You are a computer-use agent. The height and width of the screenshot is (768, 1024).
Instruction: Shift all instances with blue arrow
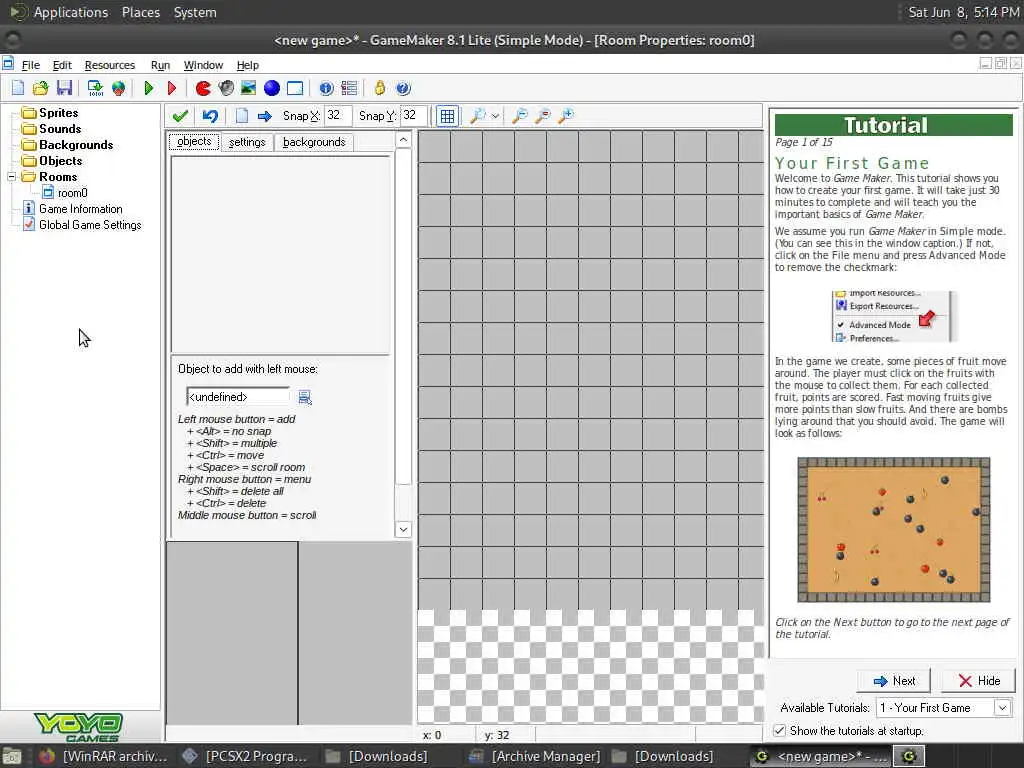(264, 116)
